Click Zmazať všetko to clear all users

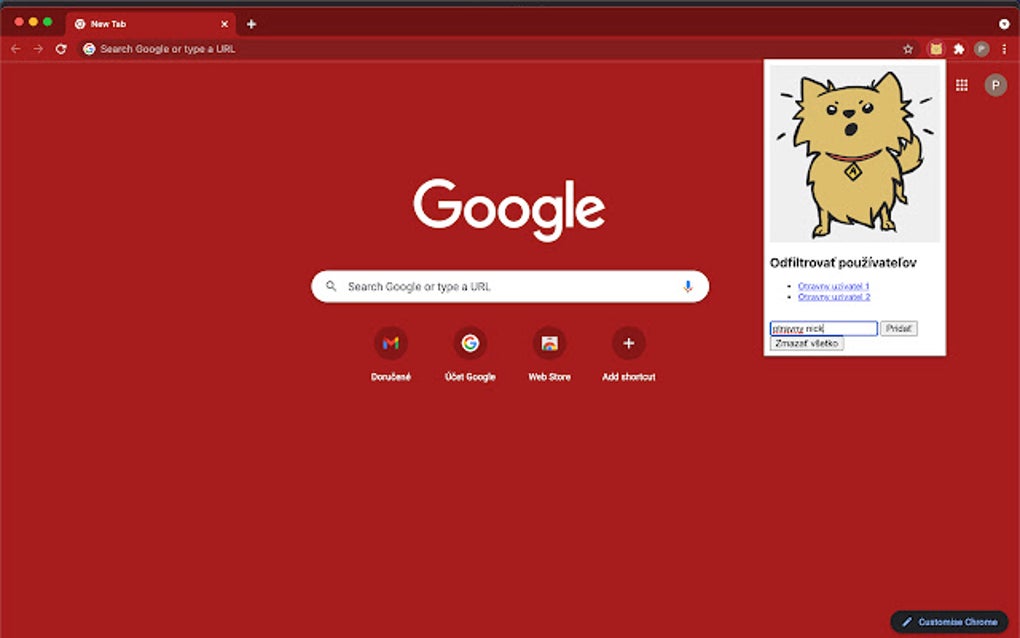pyautogui.click(x=806, y=343)
